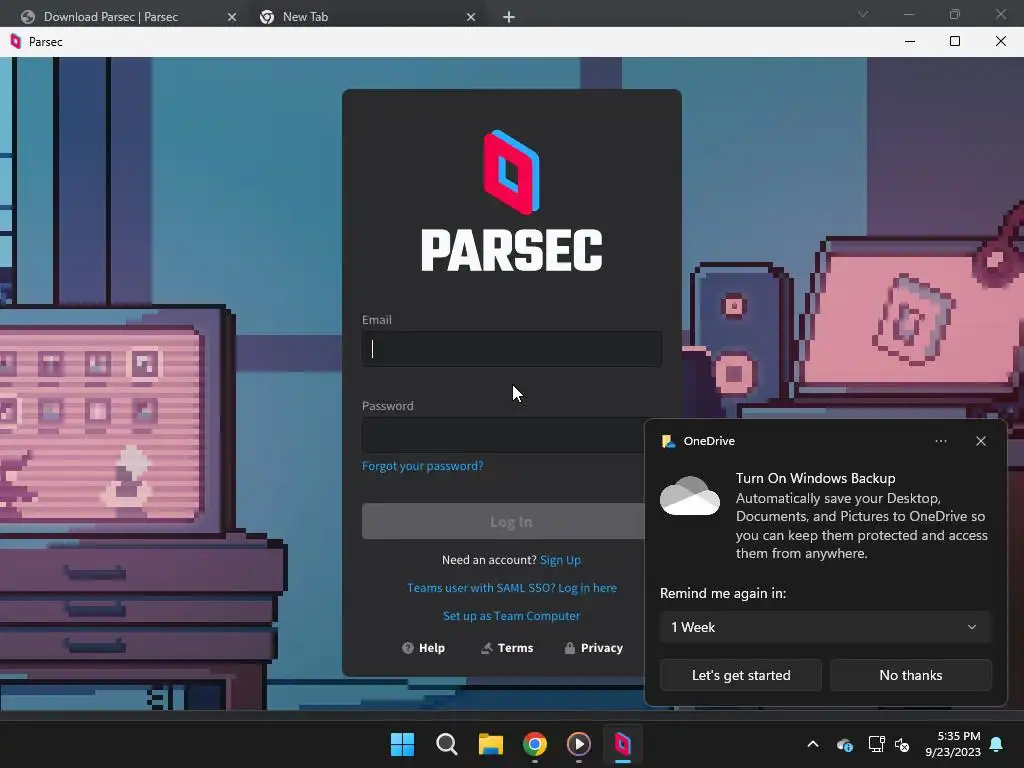Open the Forgot your password link
1024x768 pixels.
(423, 466)
